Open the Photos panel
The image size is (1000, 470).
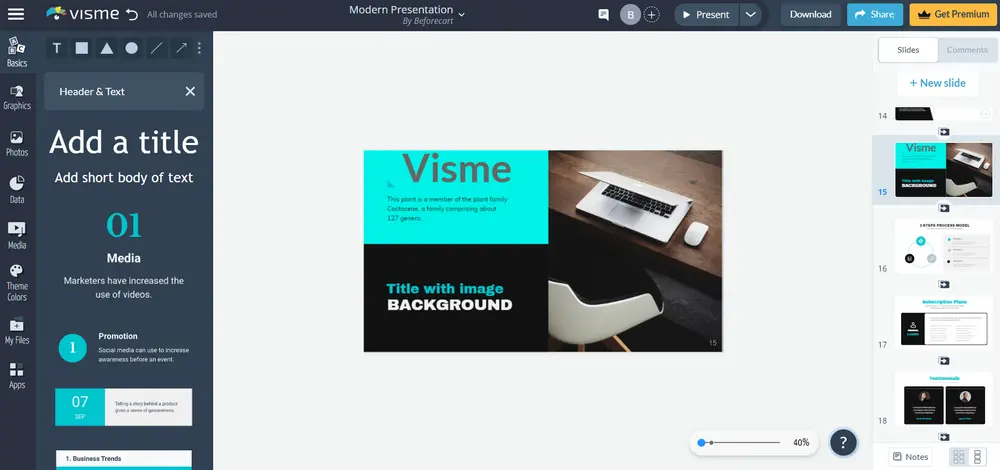pyautogui.click(x=17, y=144)
